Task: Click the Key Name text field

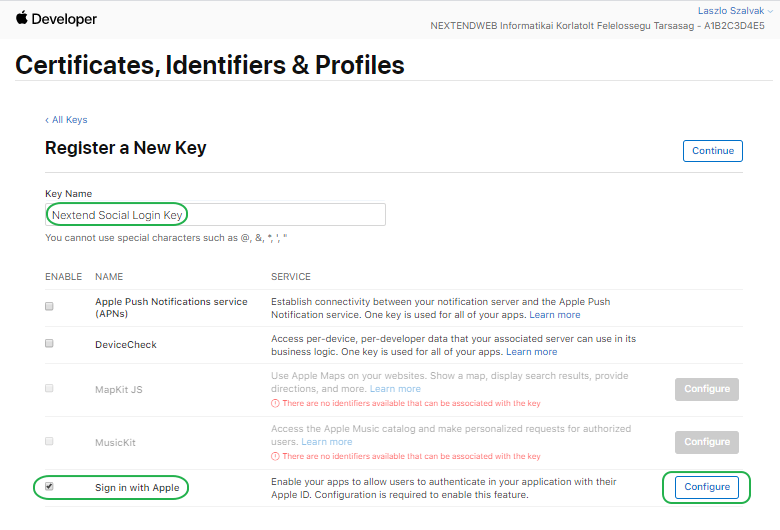Action: coord(215,214)
